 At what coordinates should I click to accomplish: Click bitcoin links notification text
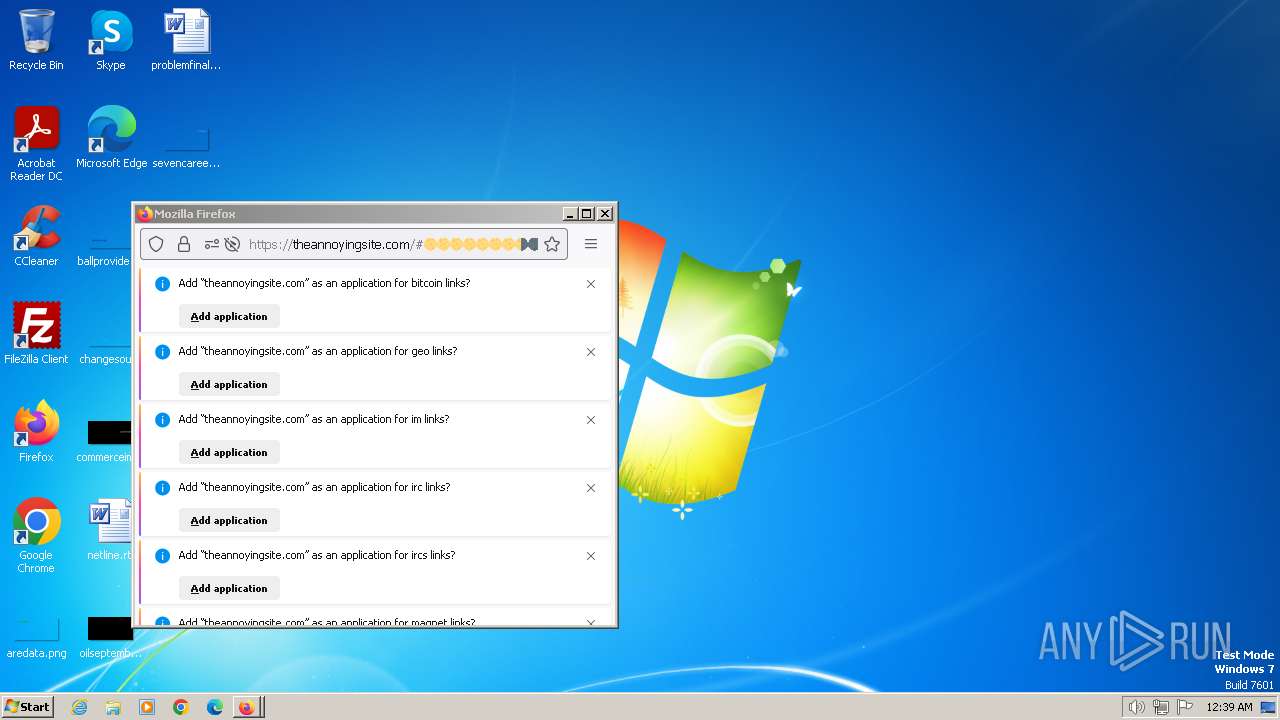324,283
